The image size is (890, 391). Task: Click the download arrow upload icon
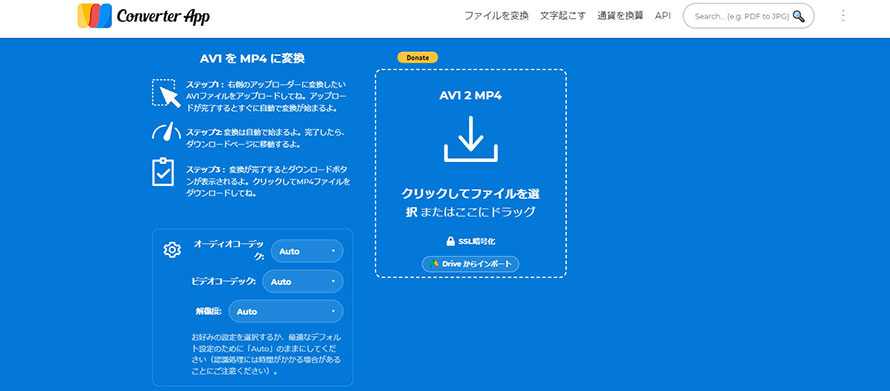click(x=471, y=139)
